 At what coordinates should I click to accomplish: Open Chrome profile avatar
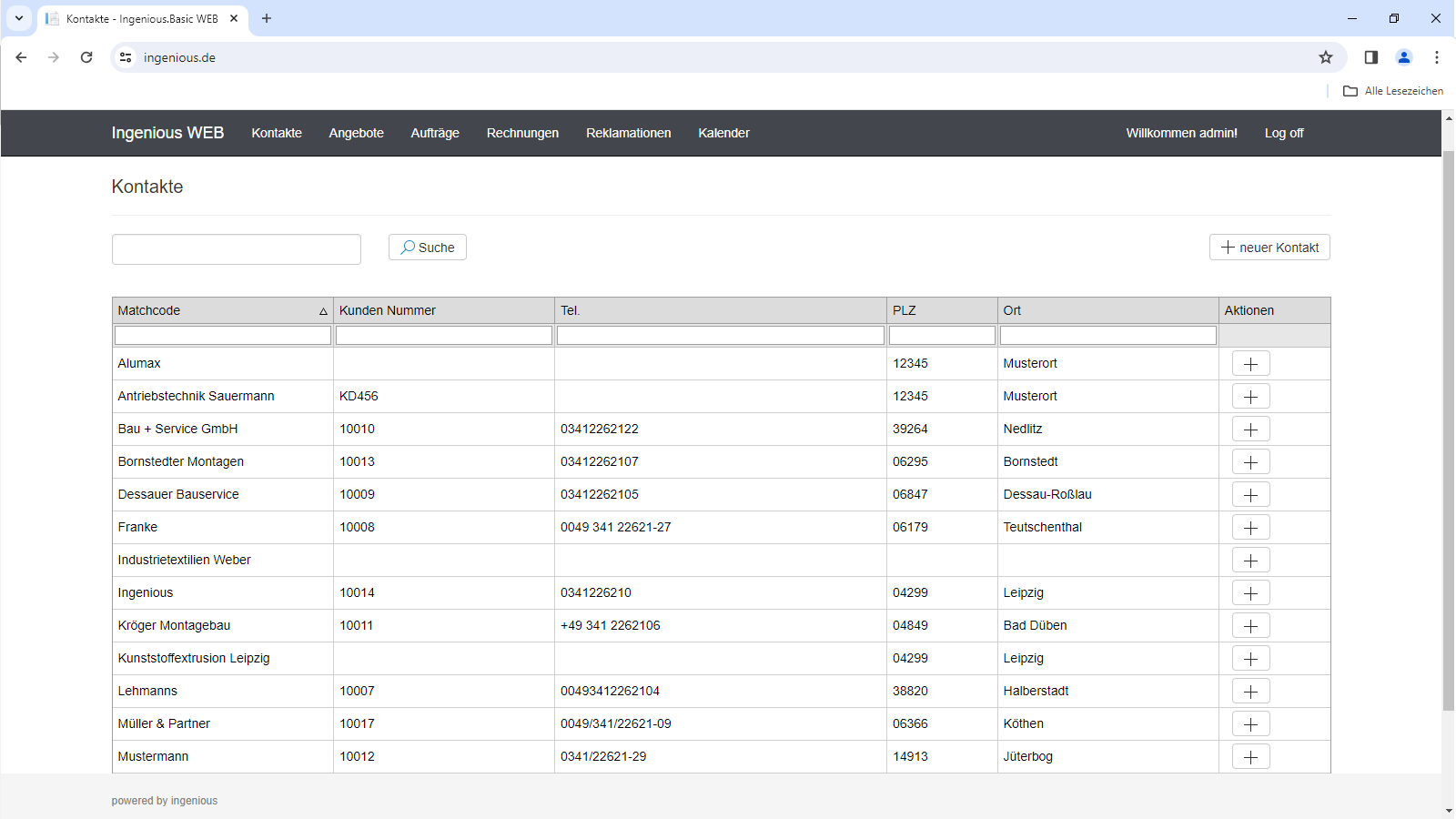1404,57
